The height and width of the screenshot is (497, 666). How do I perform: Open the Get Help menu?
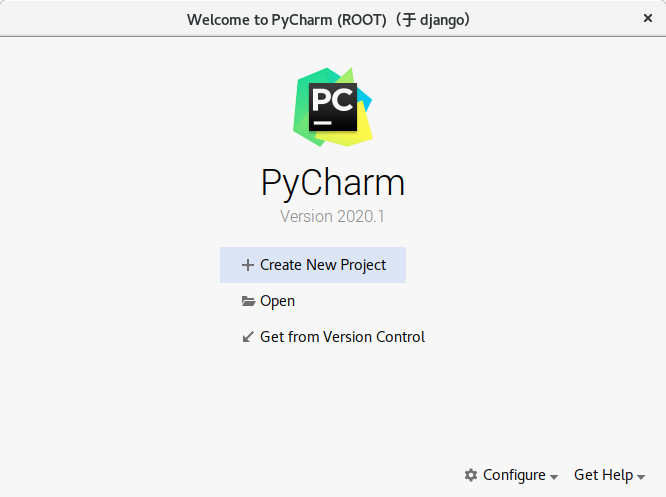click(x=604, y=475)
